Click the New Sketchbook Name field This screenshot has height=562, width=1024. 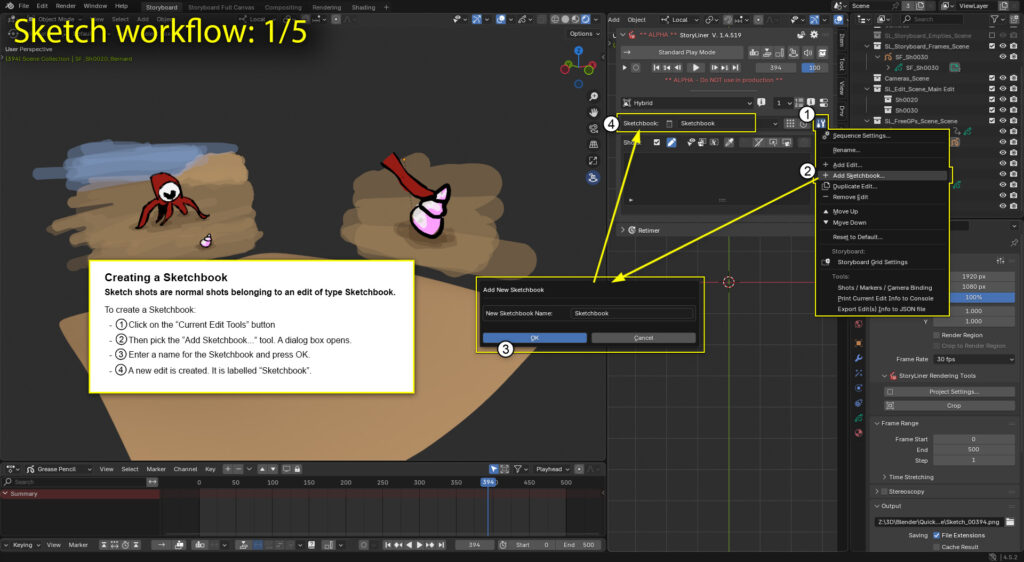(x=631, y=313)
